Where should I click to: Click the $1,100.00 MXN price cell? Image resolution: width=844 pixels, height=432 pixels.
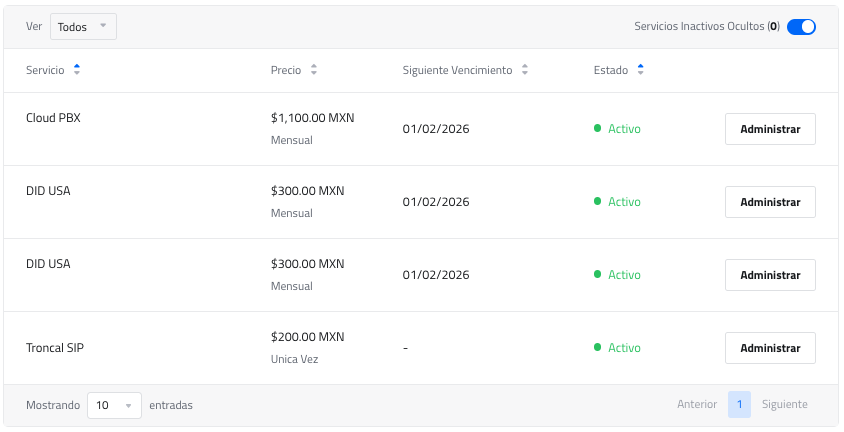312,118
